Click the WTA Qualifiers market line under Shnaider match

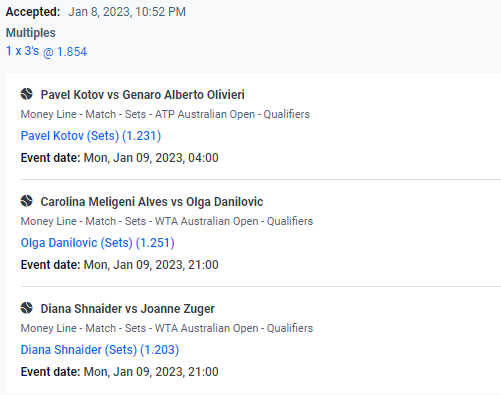pos(167,328)
